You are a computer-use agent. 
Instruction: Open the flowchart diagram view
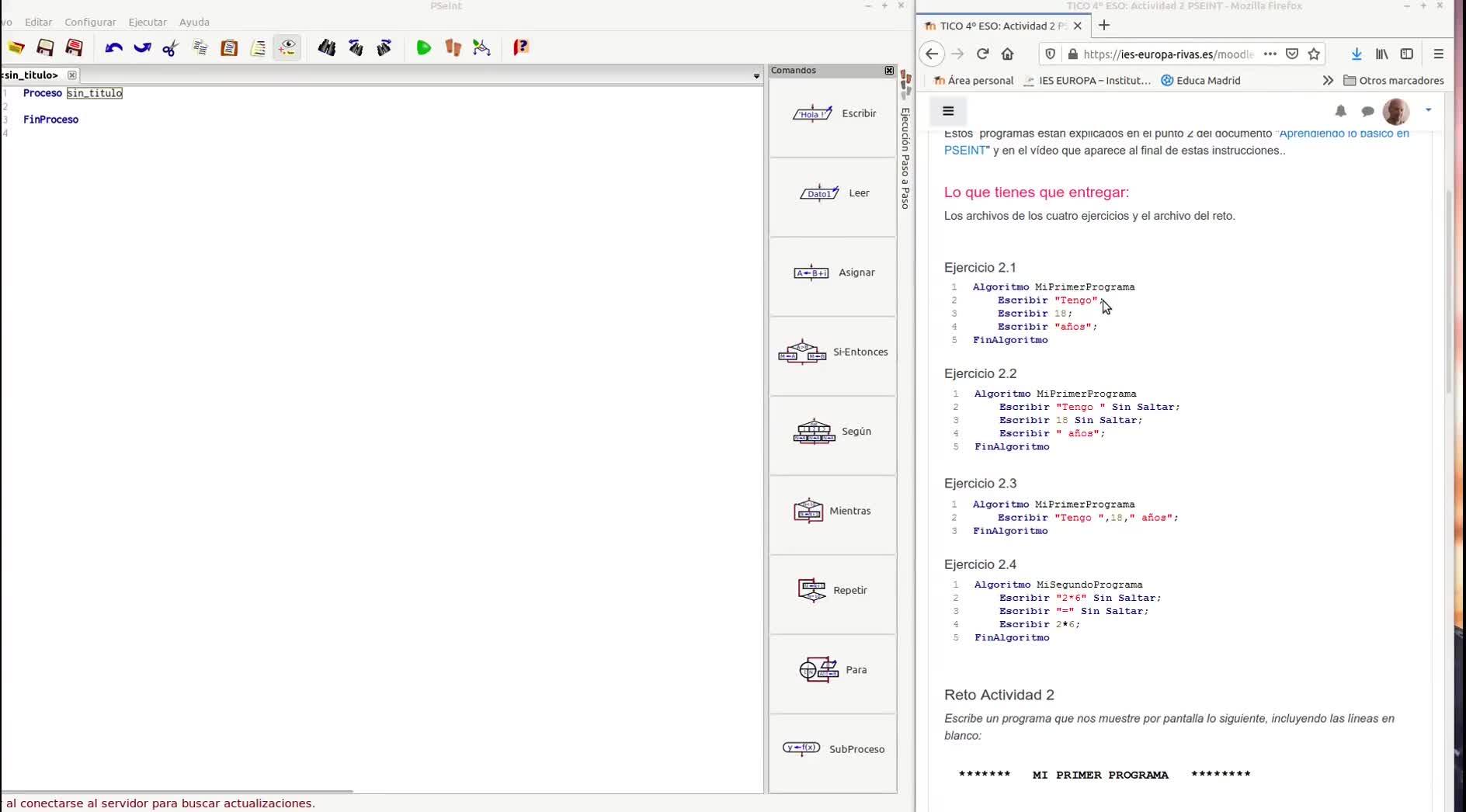click(x=481, y=48)
